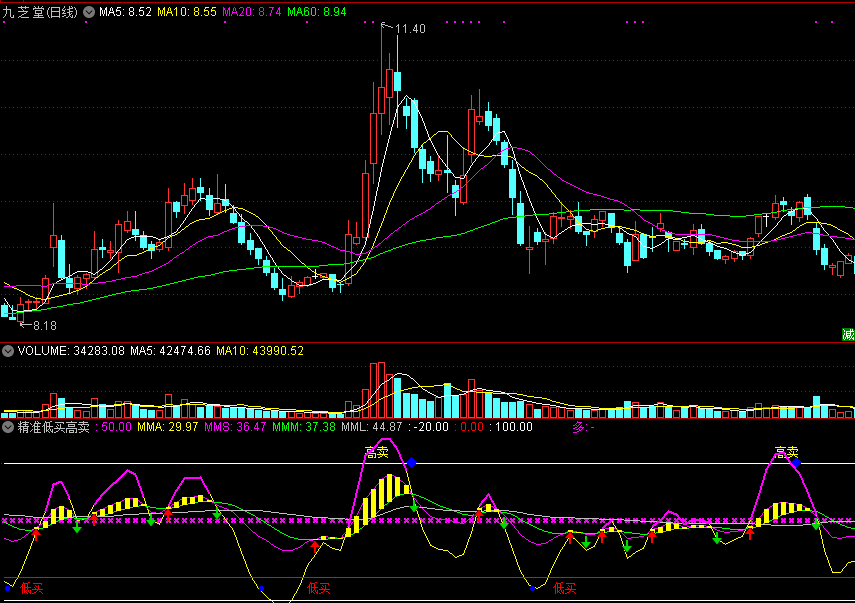Click the magenta 50.00 indicator value
Screen dimensions: 855x603
(116, 427)
